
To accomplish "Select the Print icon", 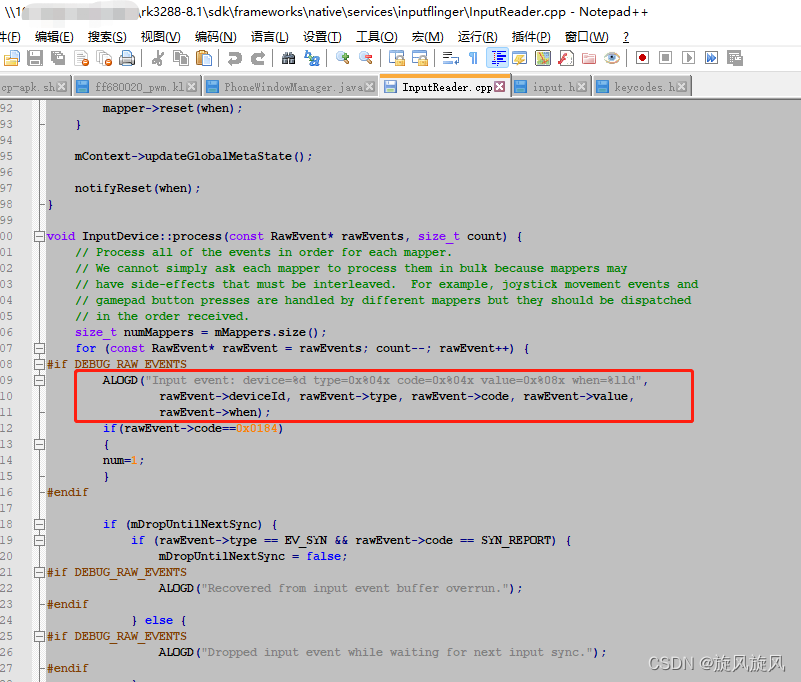I will pyautogui.click(x=127, y=60).
